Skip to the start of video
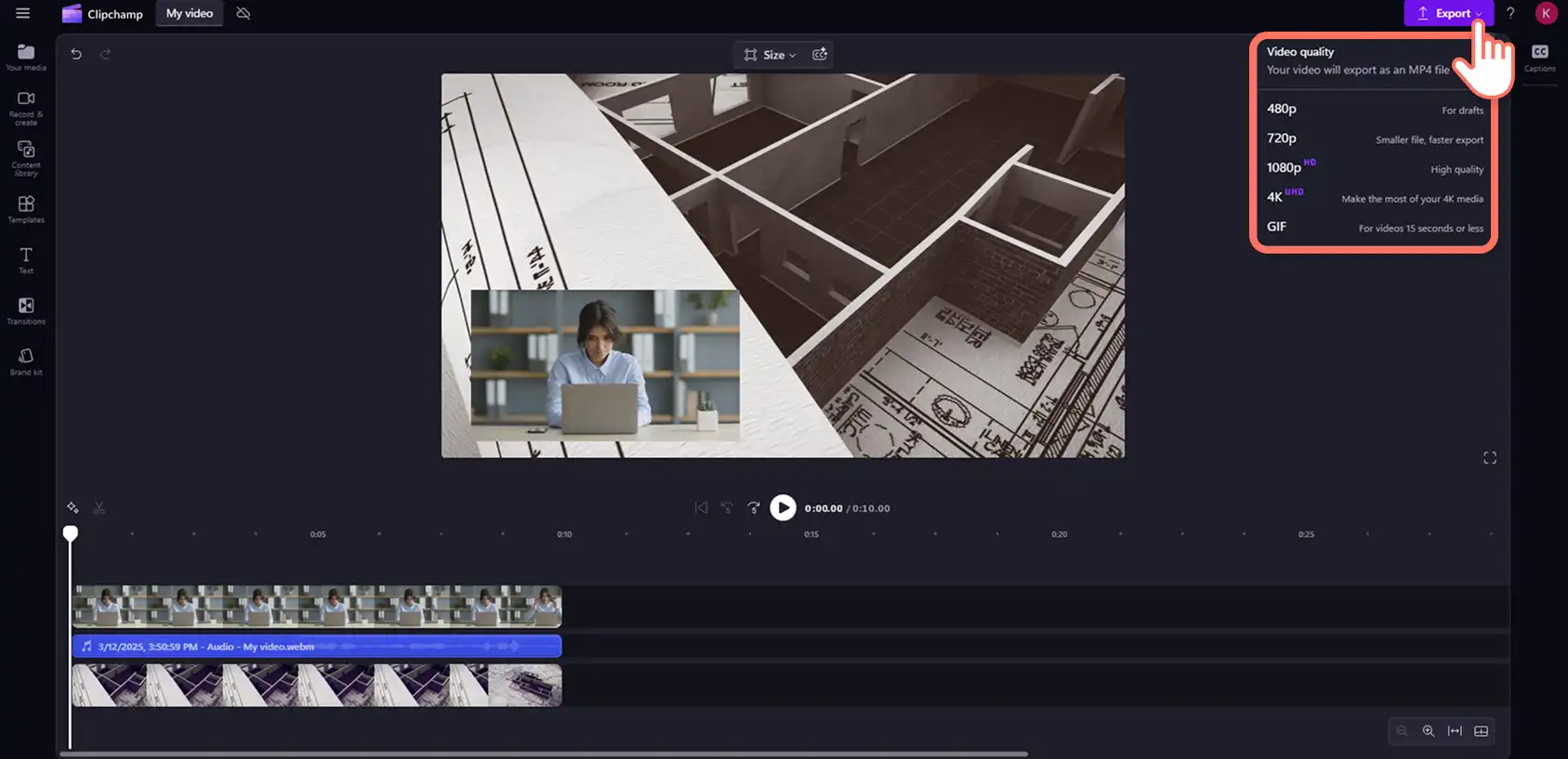Viewport: 1568px width, 759px height. coord(701,507)
